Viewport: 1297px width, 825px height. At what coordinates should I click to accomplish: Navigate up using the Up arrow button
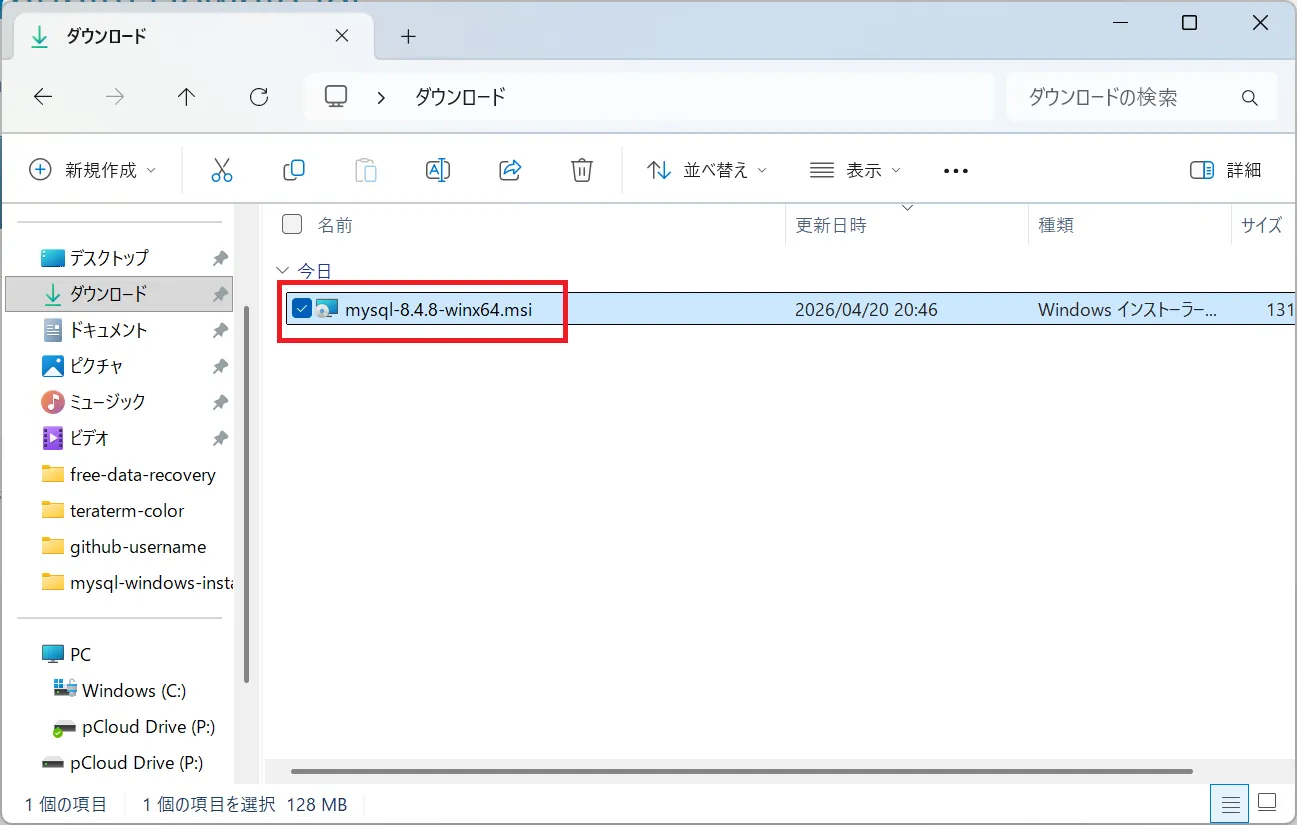click(x=186, y=96)
